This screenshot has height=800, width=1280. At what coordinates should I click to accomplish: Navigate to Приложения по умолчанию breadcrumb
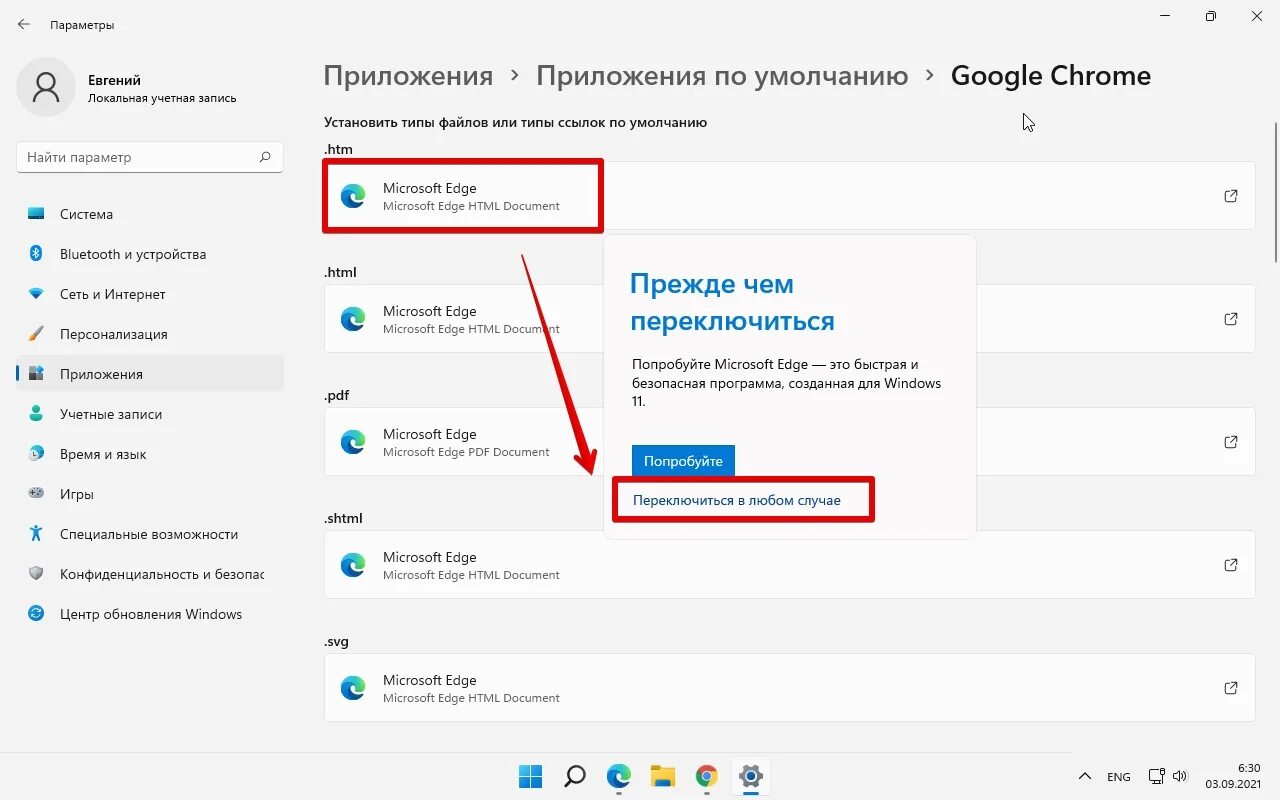[x=722, y=76]
